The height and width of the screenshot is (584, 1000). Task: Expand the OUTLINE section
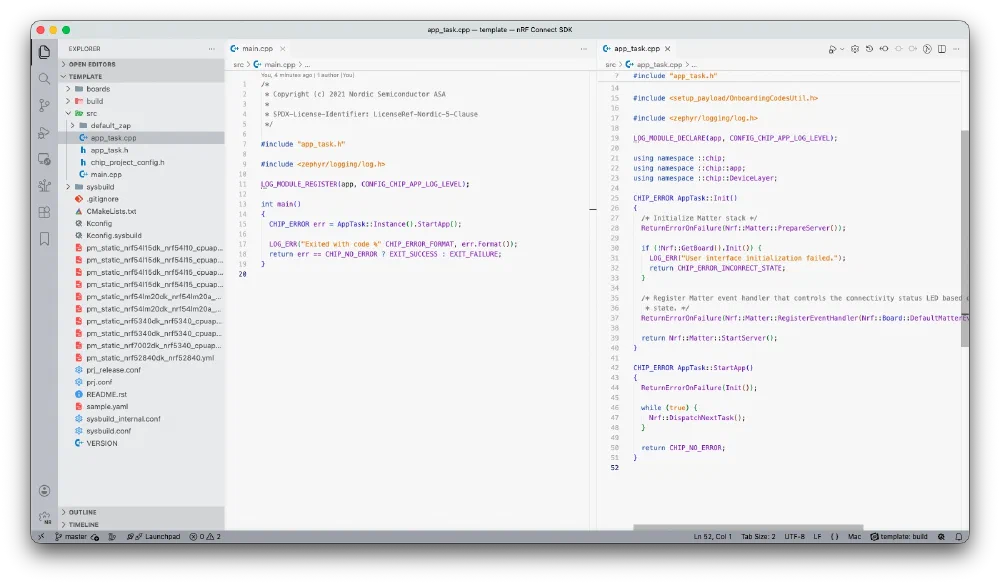pos(83,512)
